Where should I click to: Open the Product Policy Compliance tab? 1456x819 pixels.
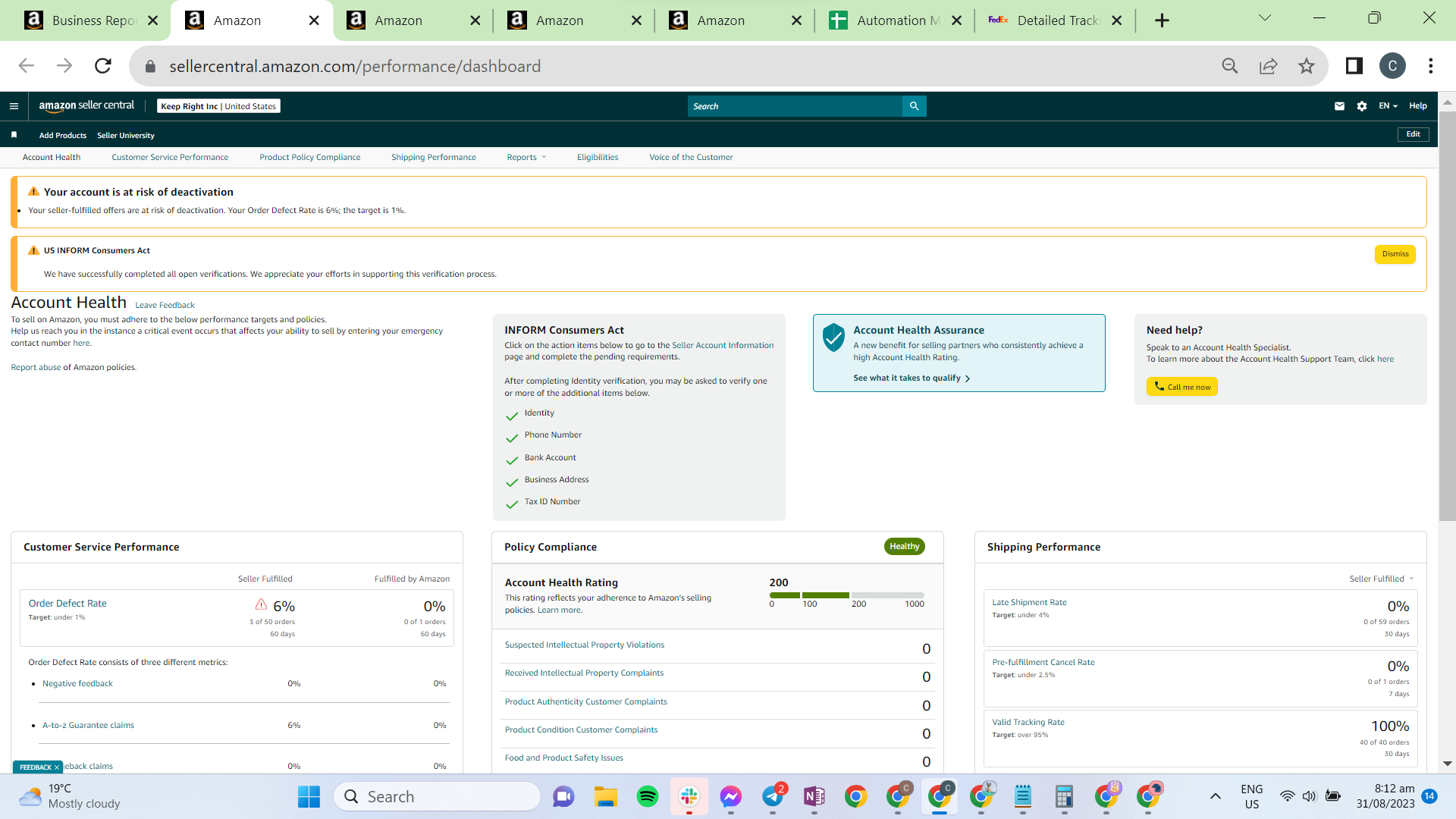click(310, 157)
